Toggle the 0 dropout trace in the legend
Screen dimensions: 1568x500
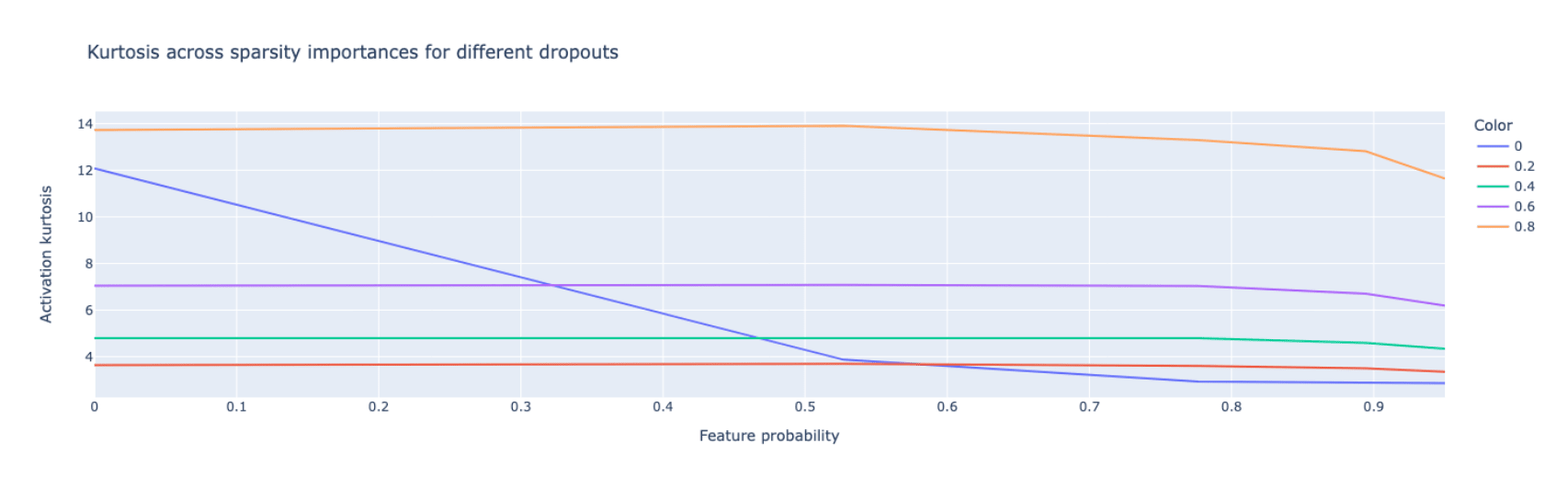[1517, 146]
